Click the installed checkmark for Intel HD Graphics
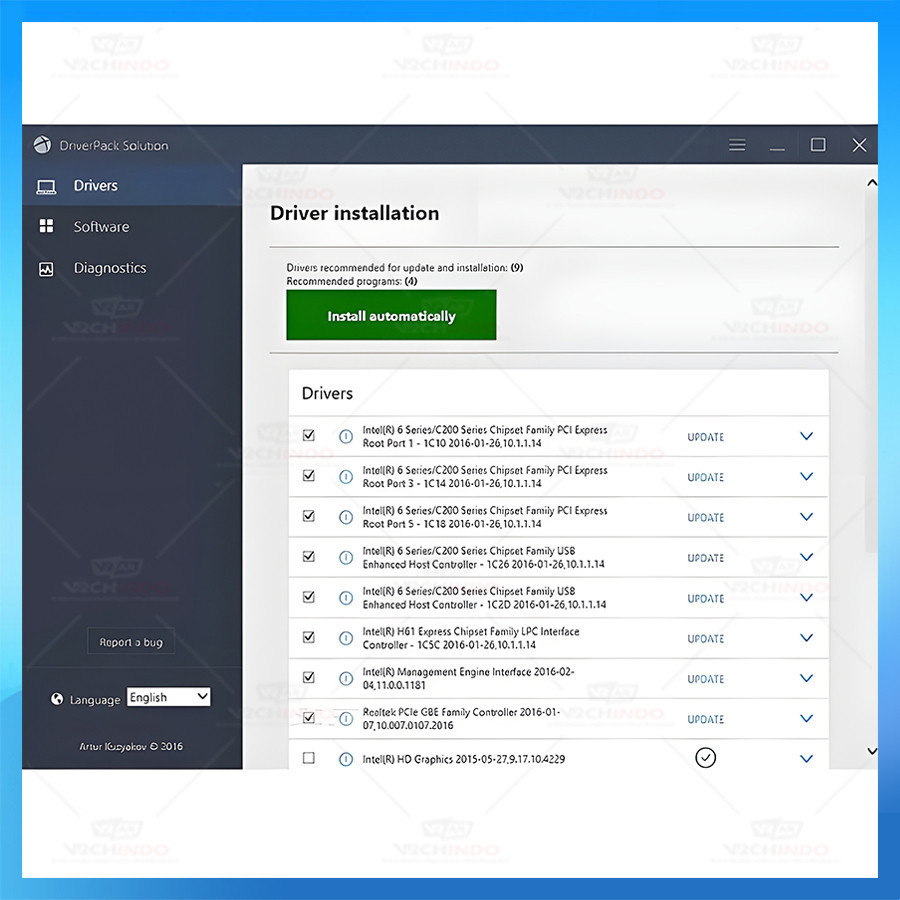This screenshot has width=900, height=900. (705, 758)
